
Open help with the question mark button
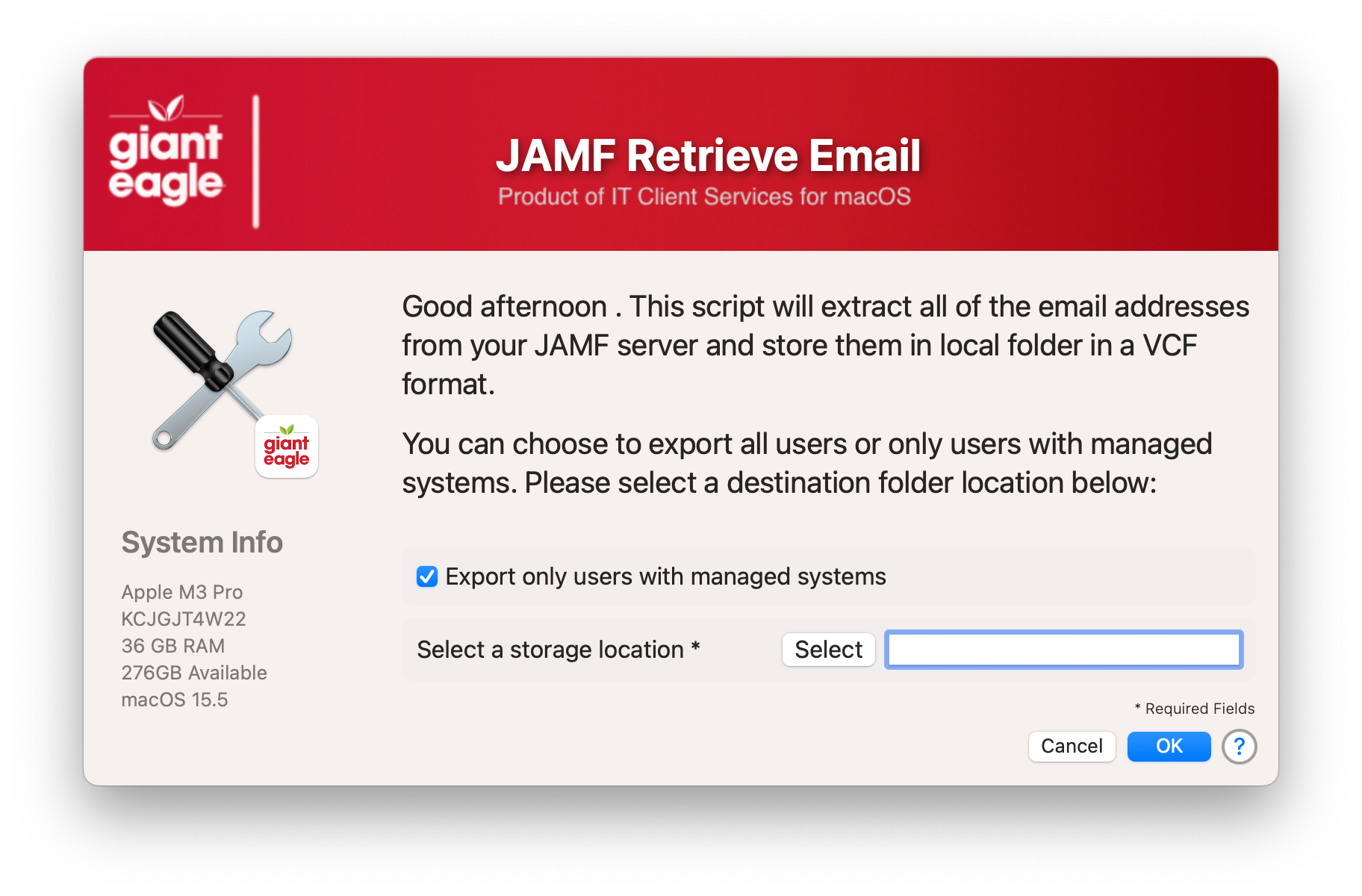point(1239,746)
